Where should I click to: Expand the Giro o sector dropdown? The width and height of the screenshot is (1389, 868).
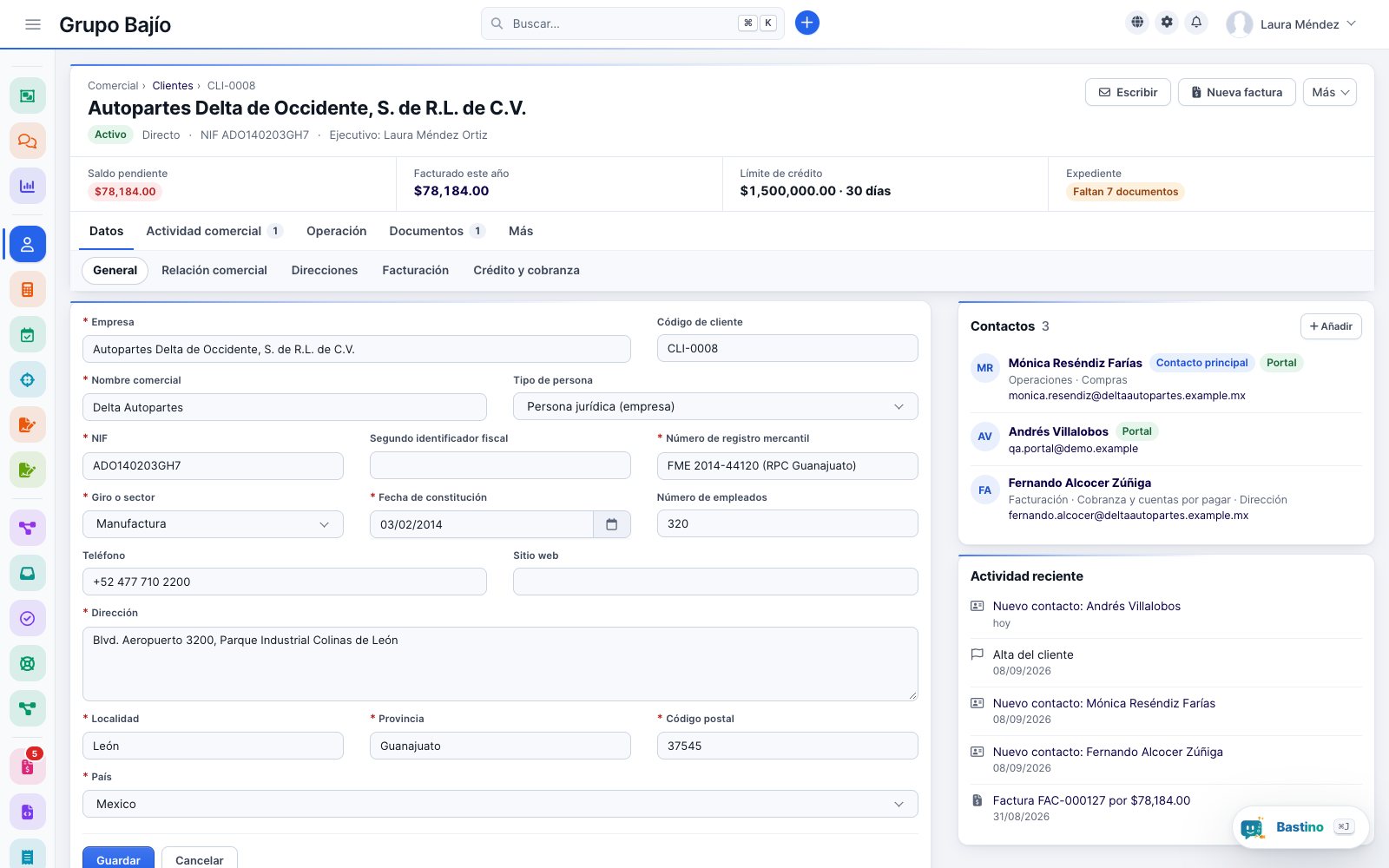coord(213,524)
